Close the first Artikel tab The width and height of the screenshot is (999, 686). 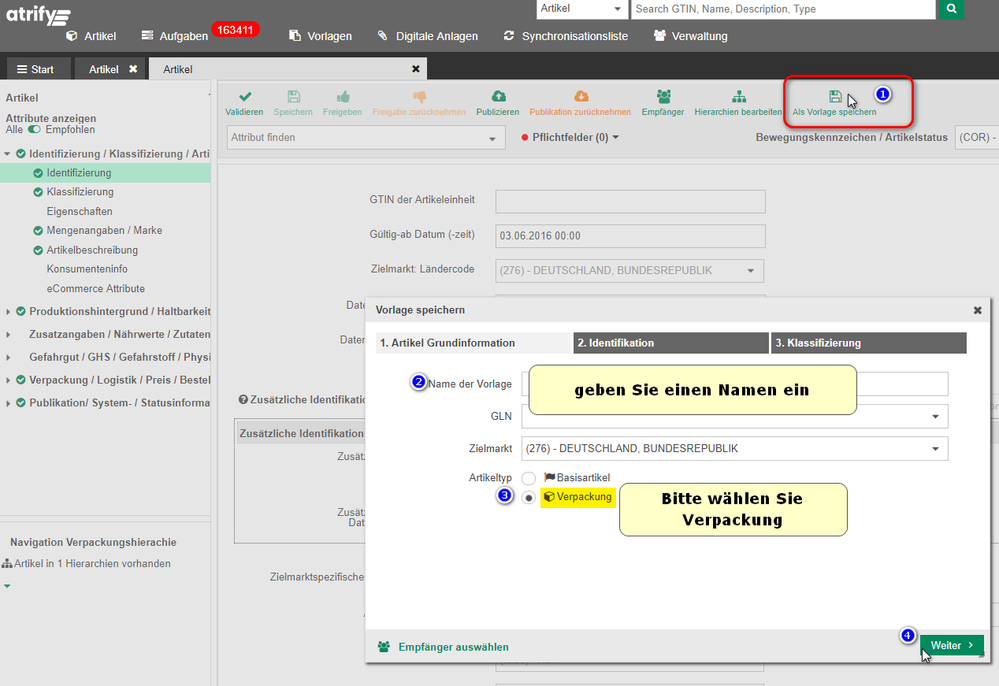pos(133,69)
